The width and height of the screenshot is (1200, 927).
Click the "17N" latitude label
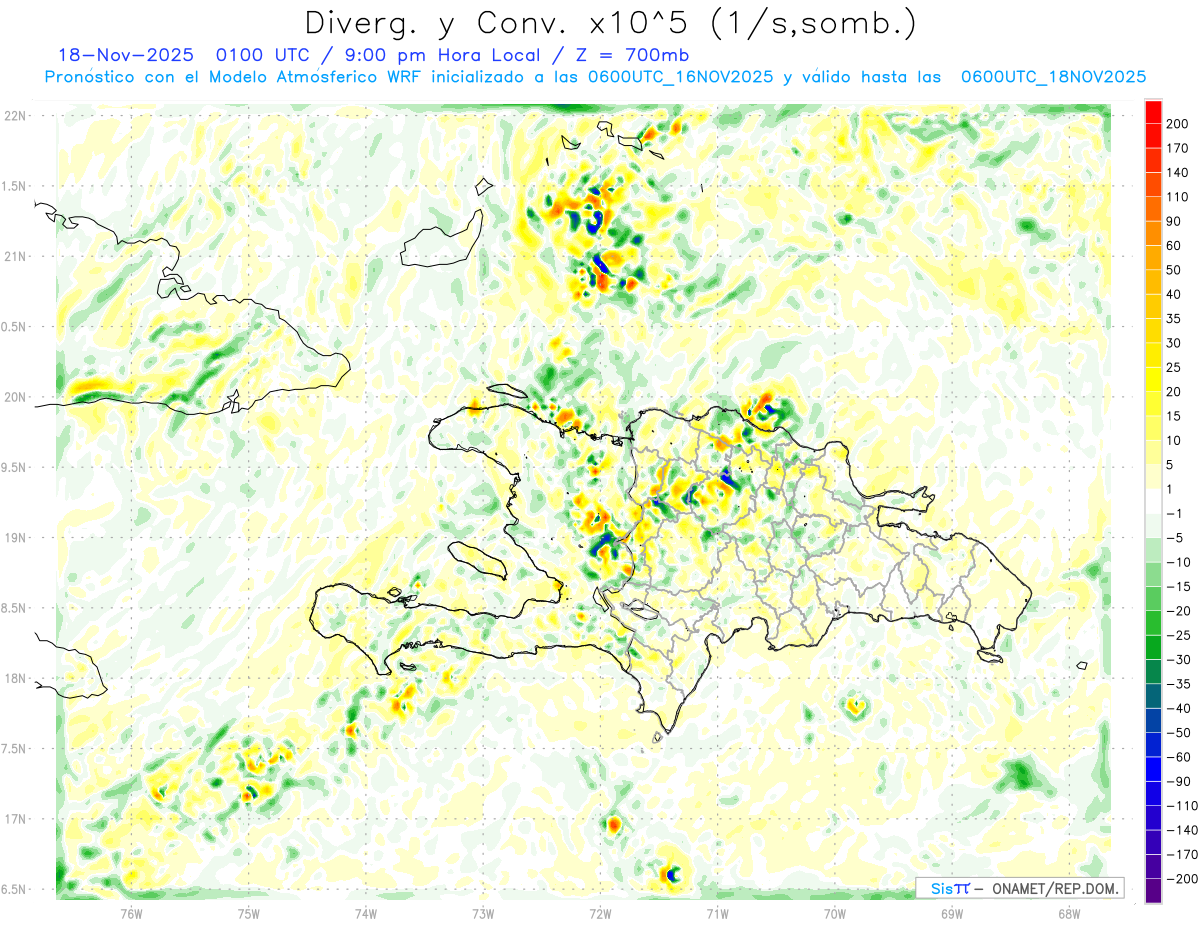point(15,819)
